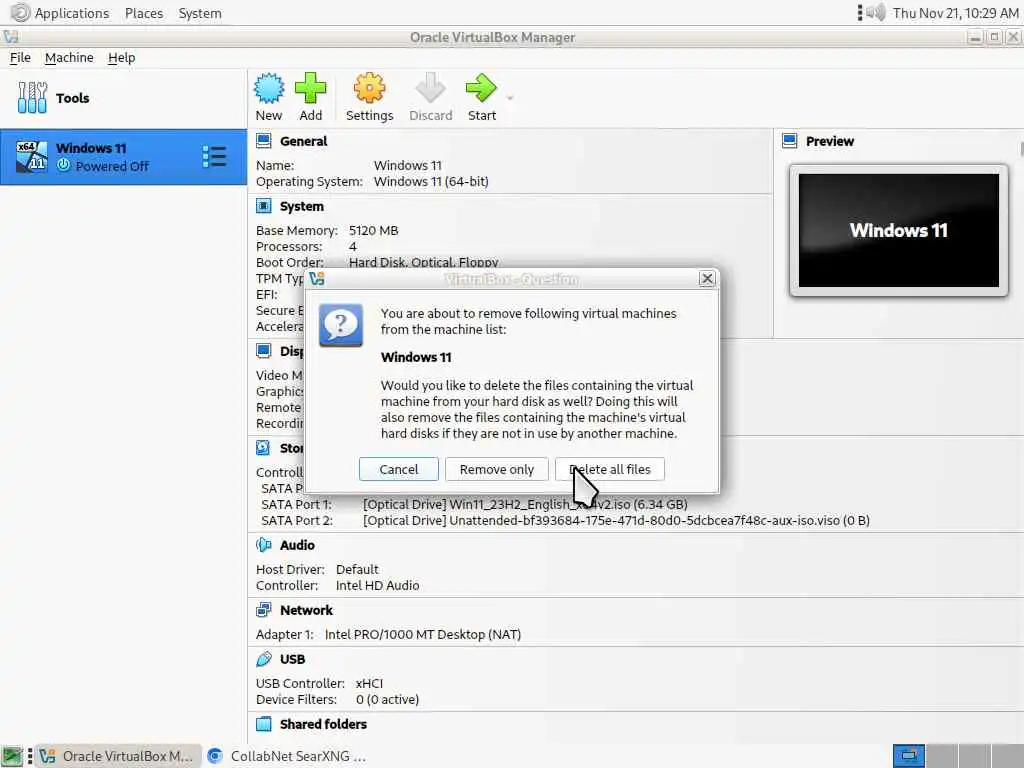Open the Windows 11 machine tools menu icon
This screenshot has height=768, width=1024.
click(x=214, y=157)
